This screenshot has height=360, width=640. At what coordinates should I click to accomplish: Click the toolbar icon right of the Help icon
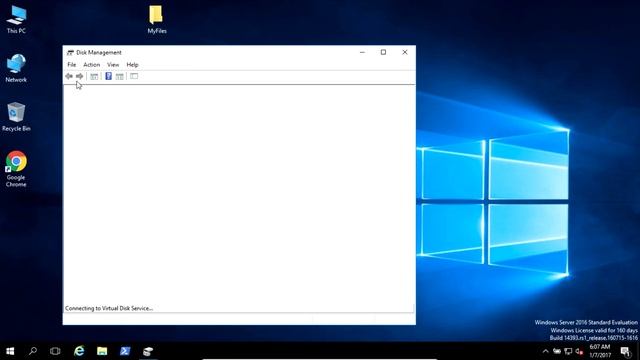click(x=120, y=76)
